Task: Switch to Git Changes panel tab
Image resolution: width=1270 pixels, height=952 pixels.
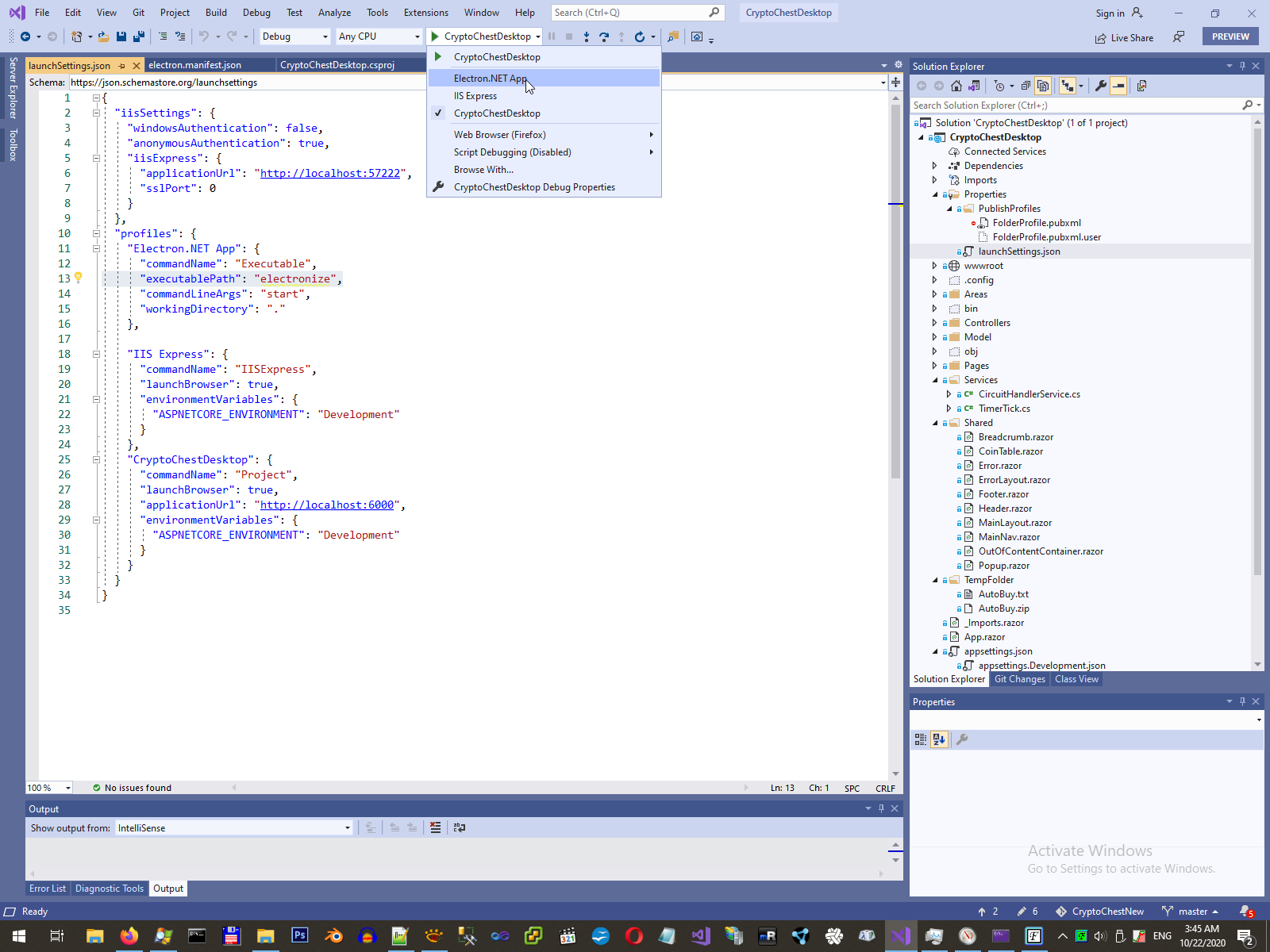Action: pyautogui.click(x=1020, y=679)
